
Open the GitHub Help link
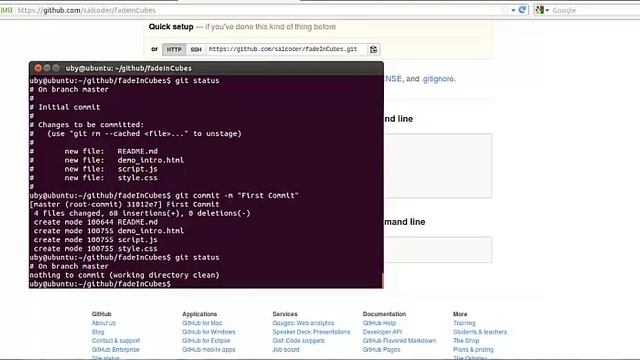coord(379,323)
